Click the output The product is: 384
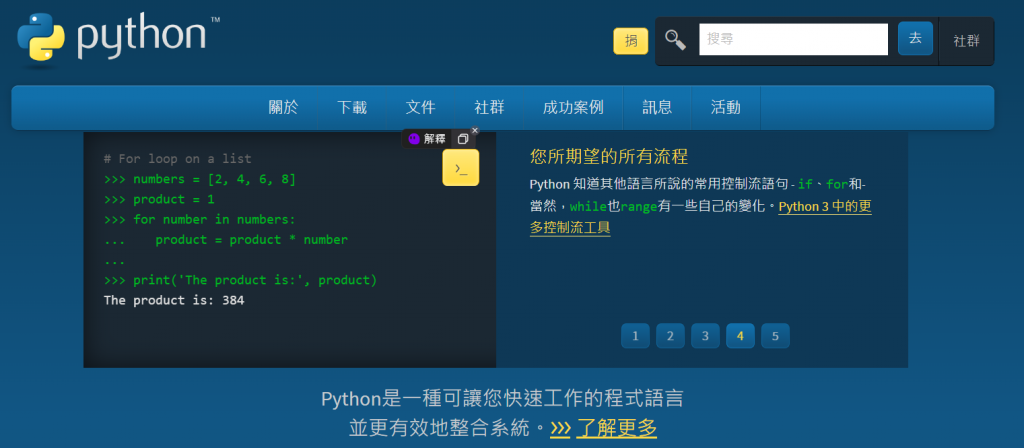 click(174, 300)
